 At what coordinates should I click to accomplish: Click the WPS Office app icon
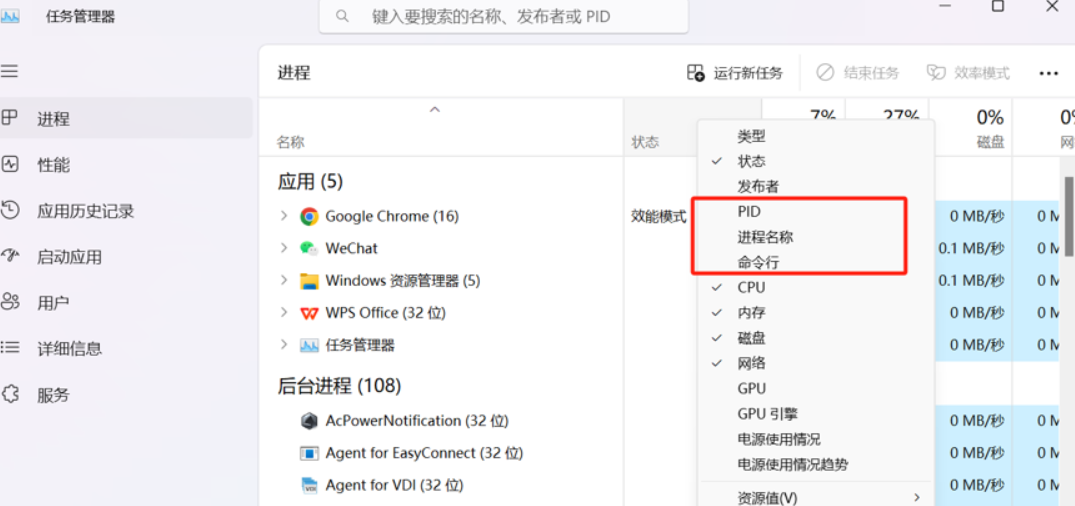pyautogui.click(x=309, y=313)
